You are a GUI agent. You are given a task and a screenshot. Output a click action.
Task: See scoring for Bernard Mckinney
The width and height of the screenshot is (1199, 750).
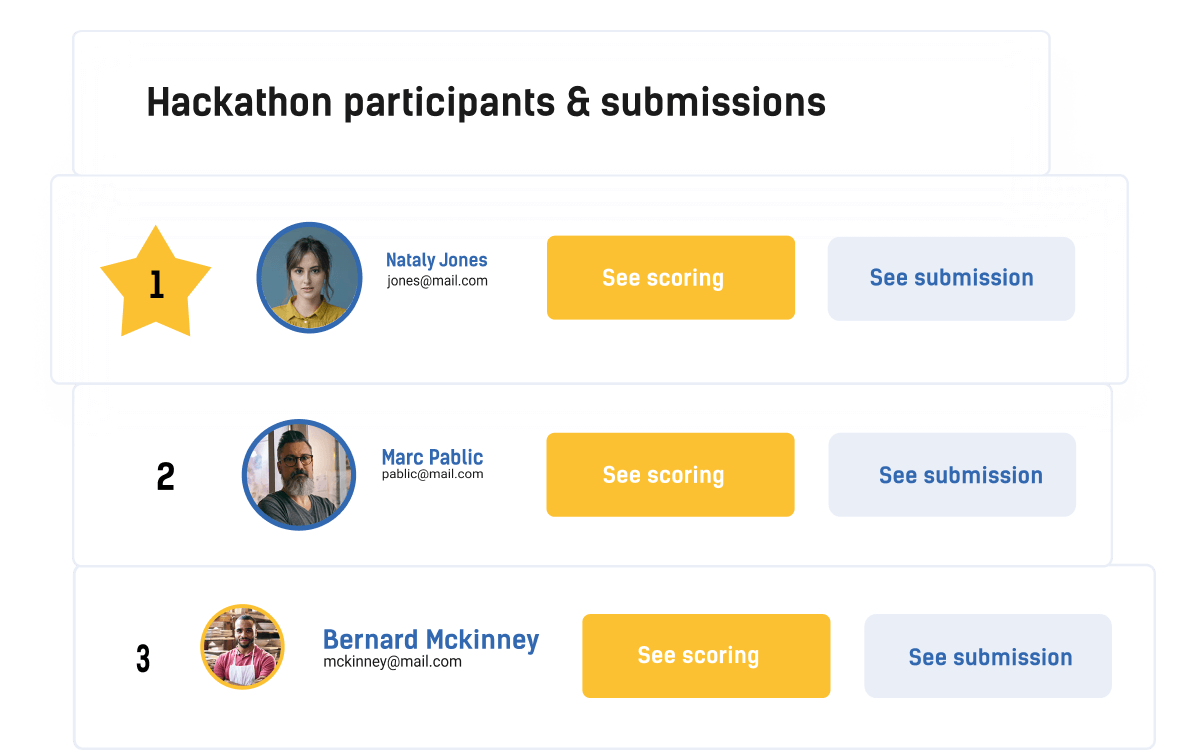pyautogui.click(x=706, y=656)
